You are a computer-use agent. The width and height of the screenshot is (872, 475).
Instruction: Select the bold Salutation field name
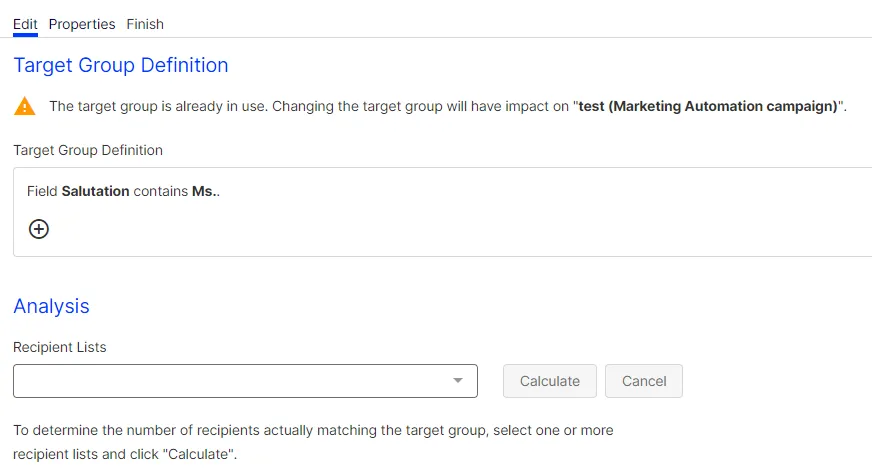click(x=95, y=191)
